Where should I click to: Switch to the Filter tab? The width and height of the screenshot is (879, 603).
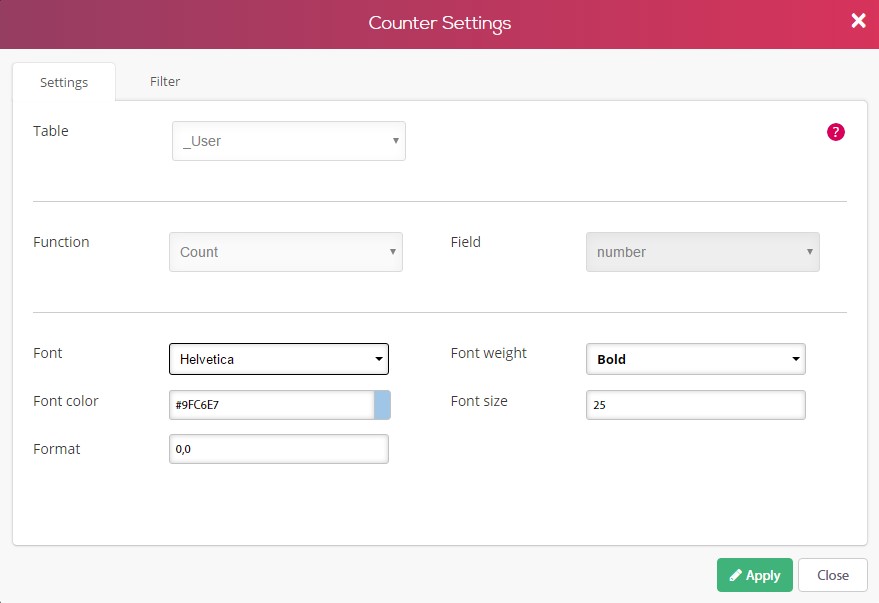pos(164,81)
